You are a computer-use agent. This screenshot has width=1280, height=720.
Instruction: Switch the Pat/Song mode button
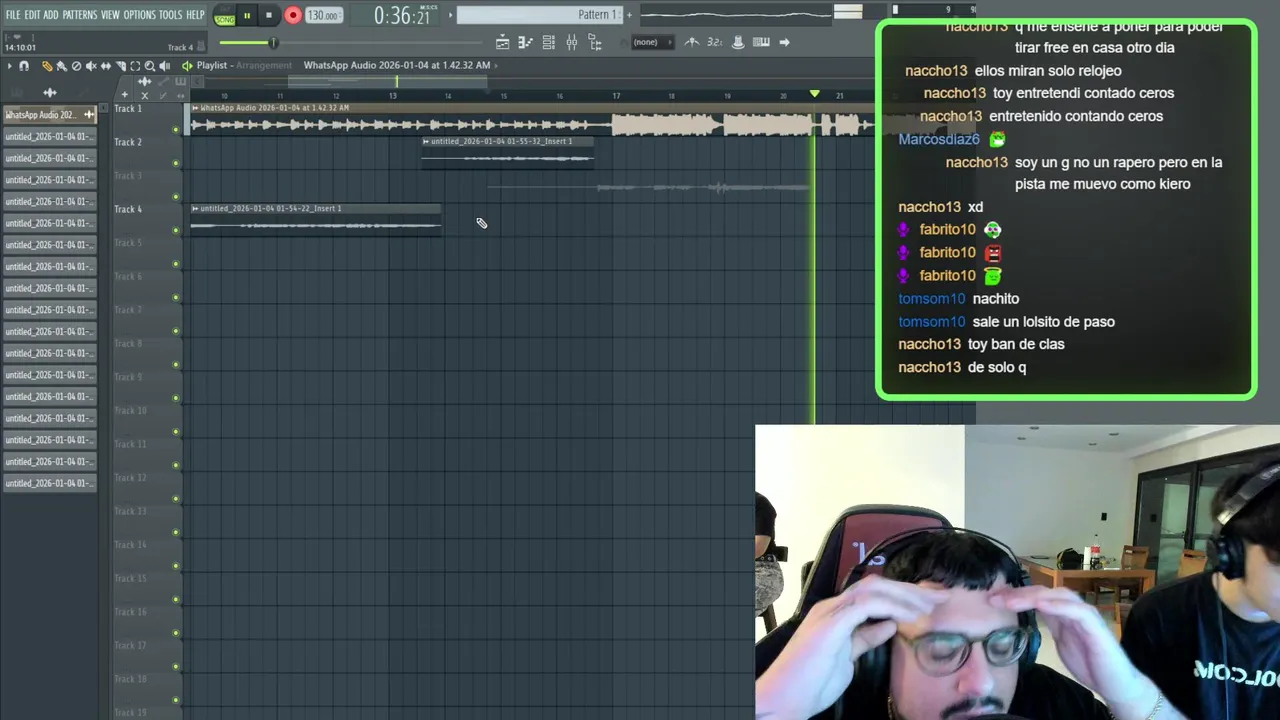(x=224, y=15)
